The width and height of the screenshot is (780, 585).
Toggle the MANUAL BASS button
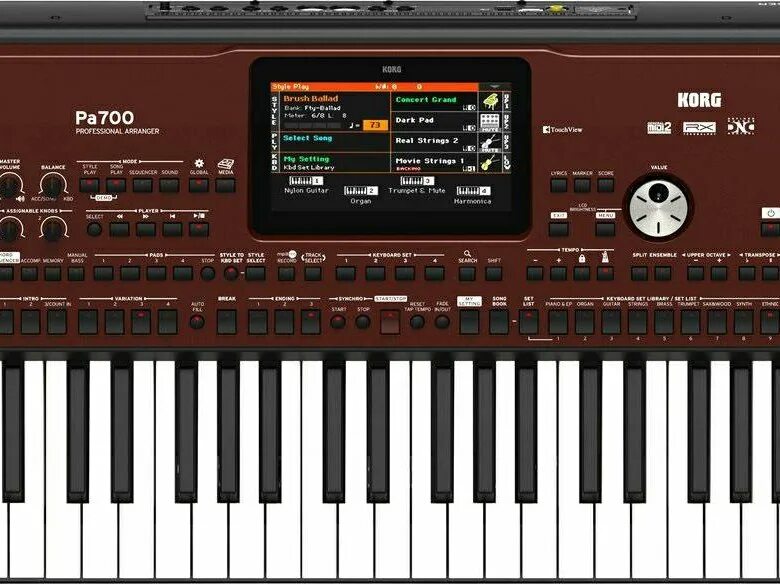click(76, 274)
